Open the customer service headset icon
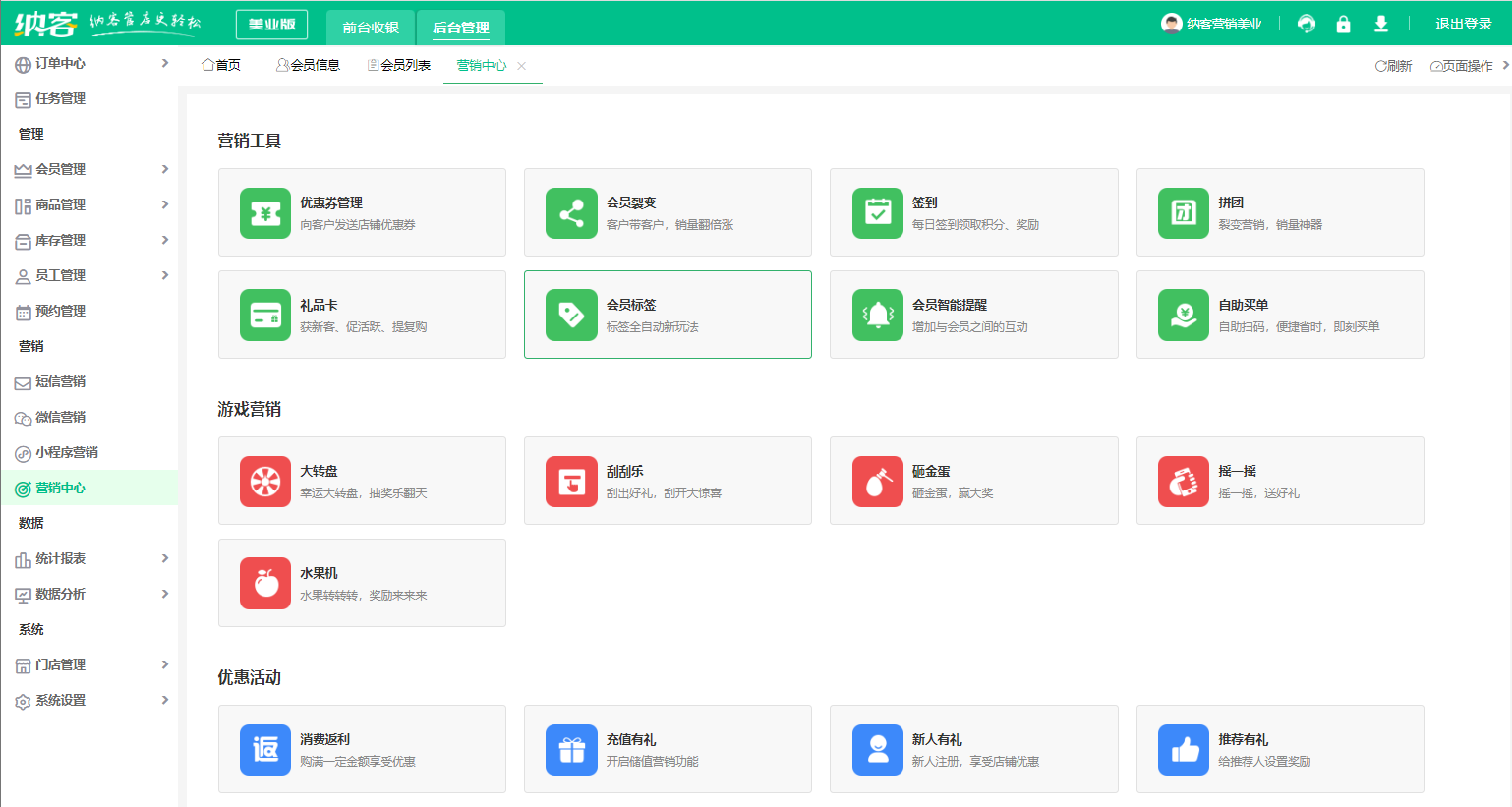The height and width of the screenshot is (807, 1512). click(1306, 24)
